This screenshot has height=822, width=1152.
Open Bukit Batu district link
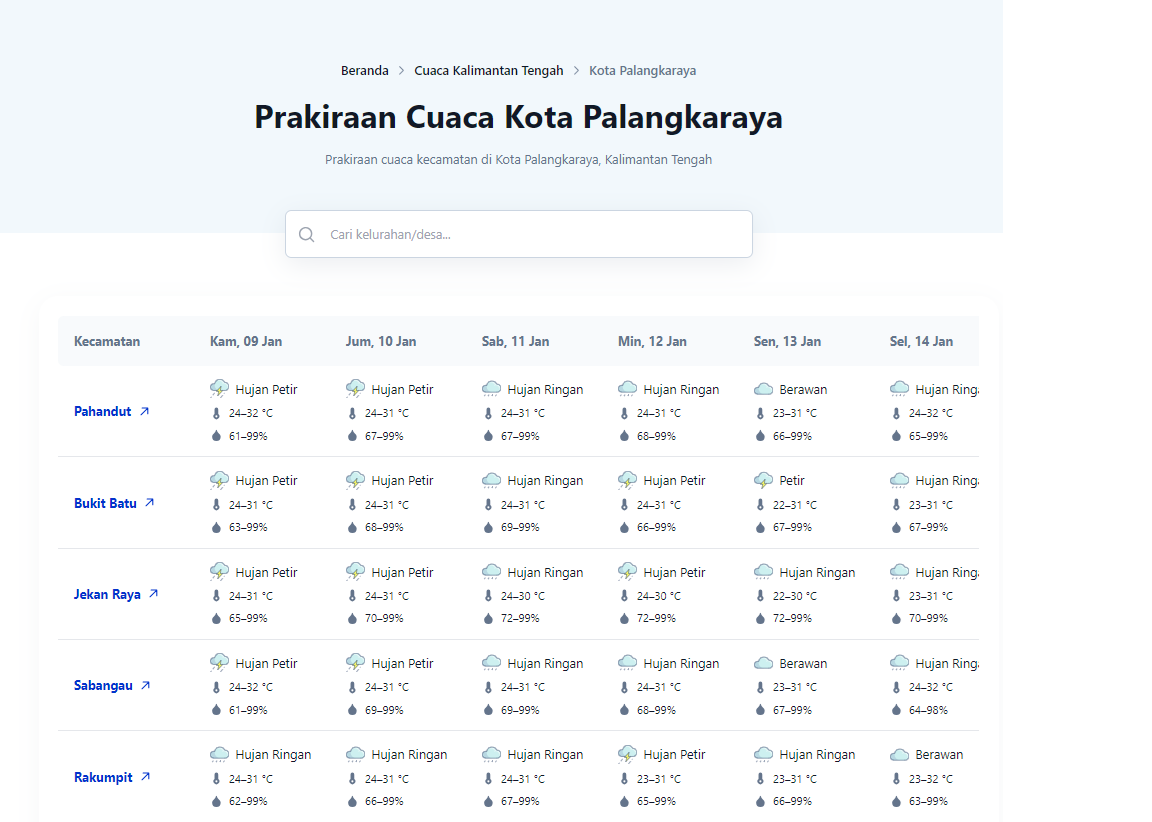pos(105,503)
